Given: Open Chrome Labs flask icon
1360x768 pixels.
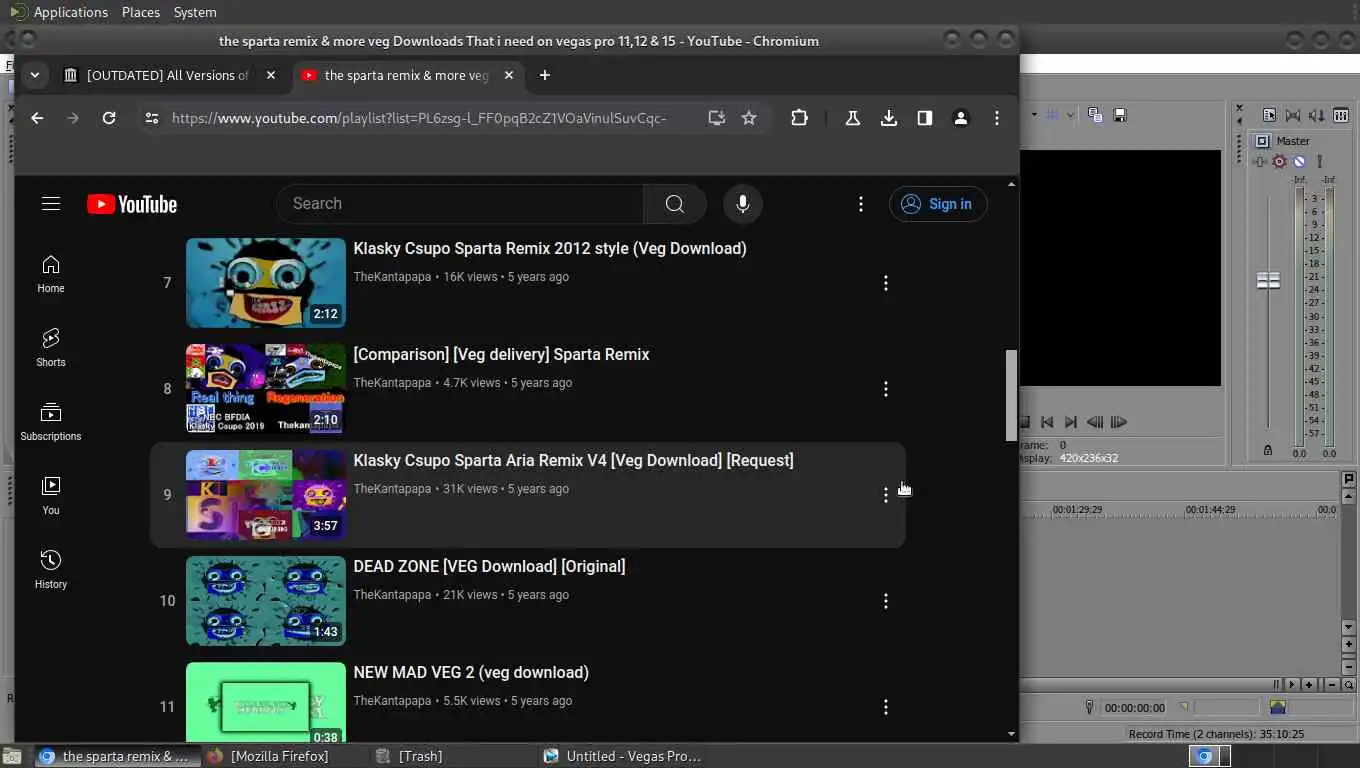Looking at the screenshot, I should point(853,118).
